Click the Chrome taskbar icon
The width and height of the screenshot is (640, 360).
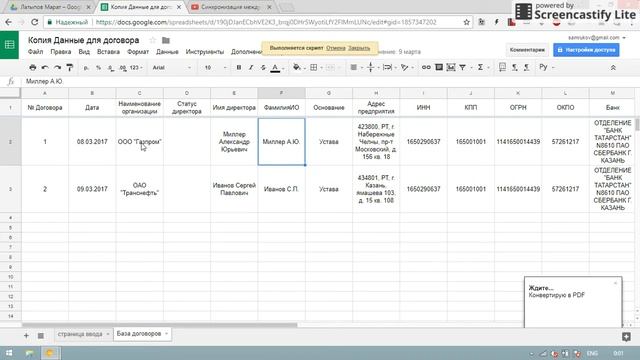50,353
